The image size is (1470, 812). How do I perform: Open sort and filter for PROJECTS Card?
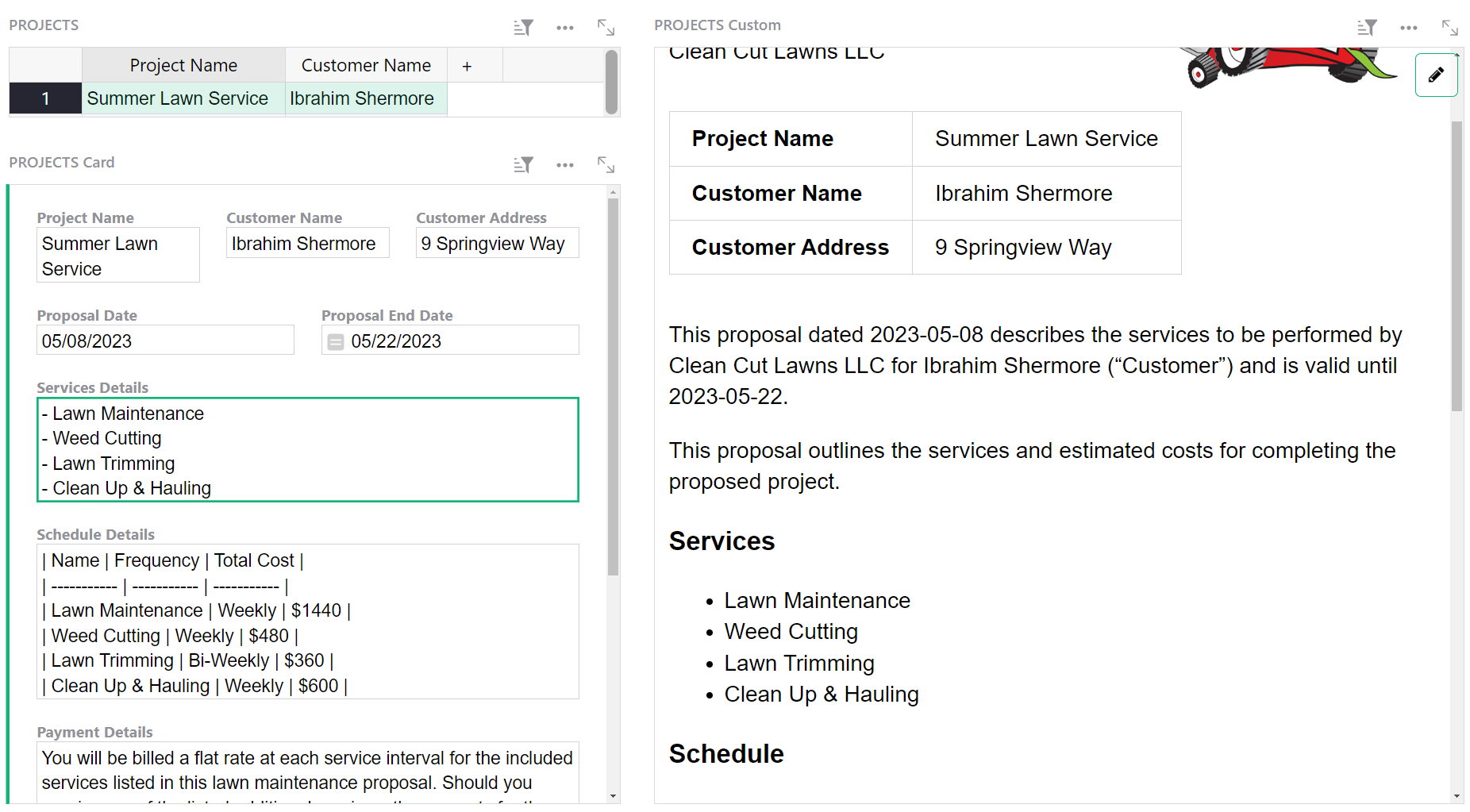523,165
